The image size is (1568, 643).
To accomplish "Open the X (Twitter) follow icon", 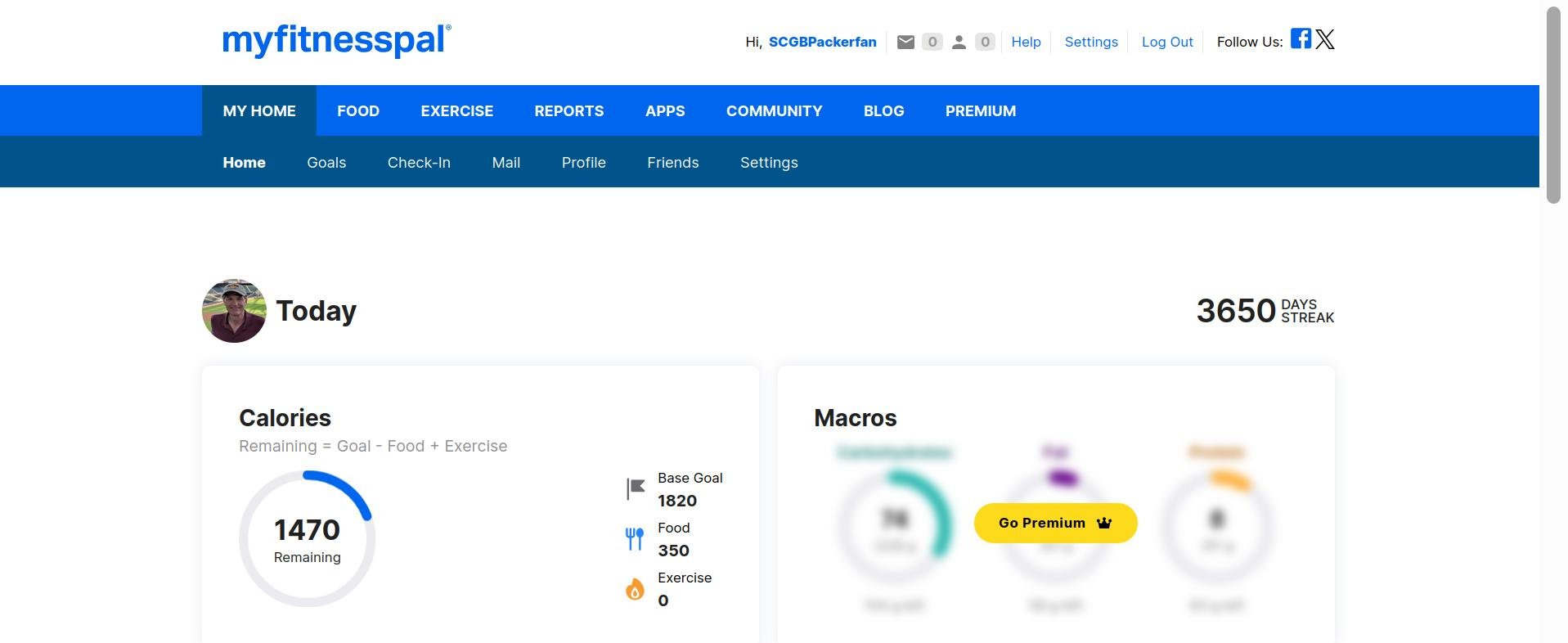I will click(1325, 39).
